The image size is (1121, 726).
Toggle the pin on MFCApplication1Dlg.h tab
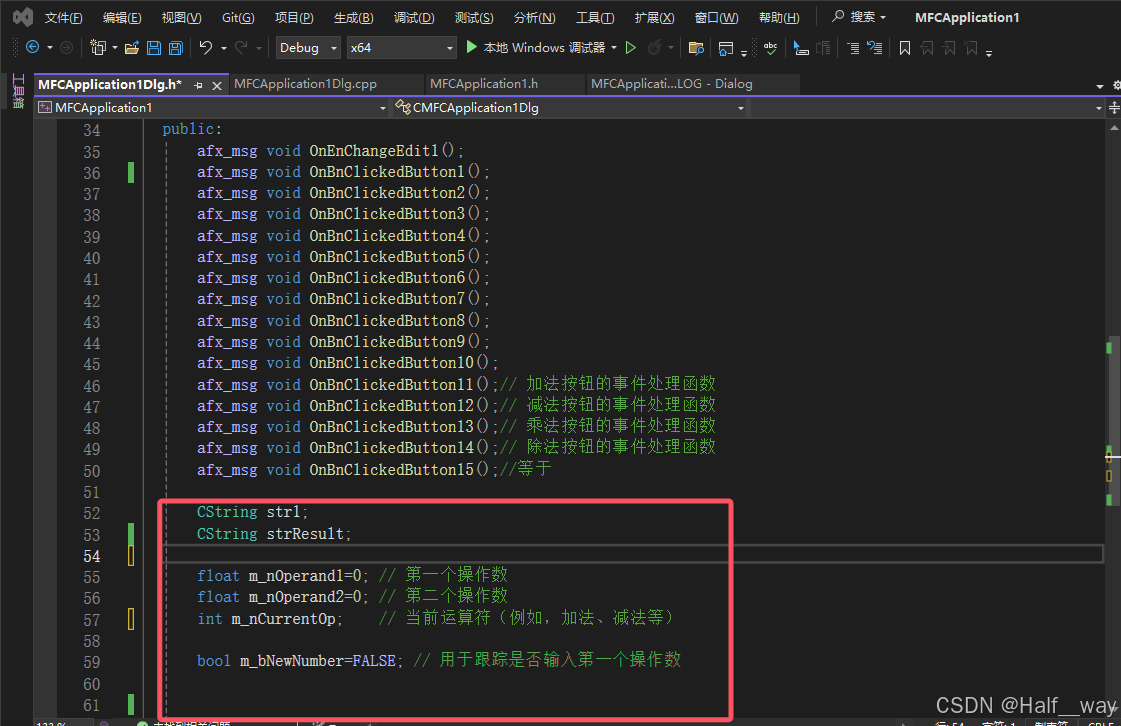[x=198, y=85]
